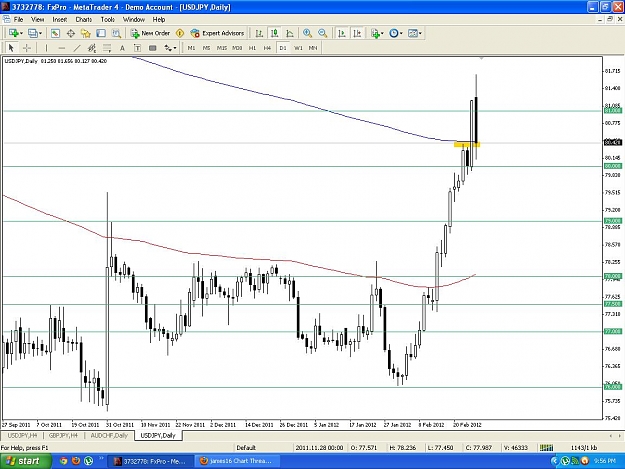Open the Navigator favorites icon
This screenshot has height=469, width=625.
(86, 33)
